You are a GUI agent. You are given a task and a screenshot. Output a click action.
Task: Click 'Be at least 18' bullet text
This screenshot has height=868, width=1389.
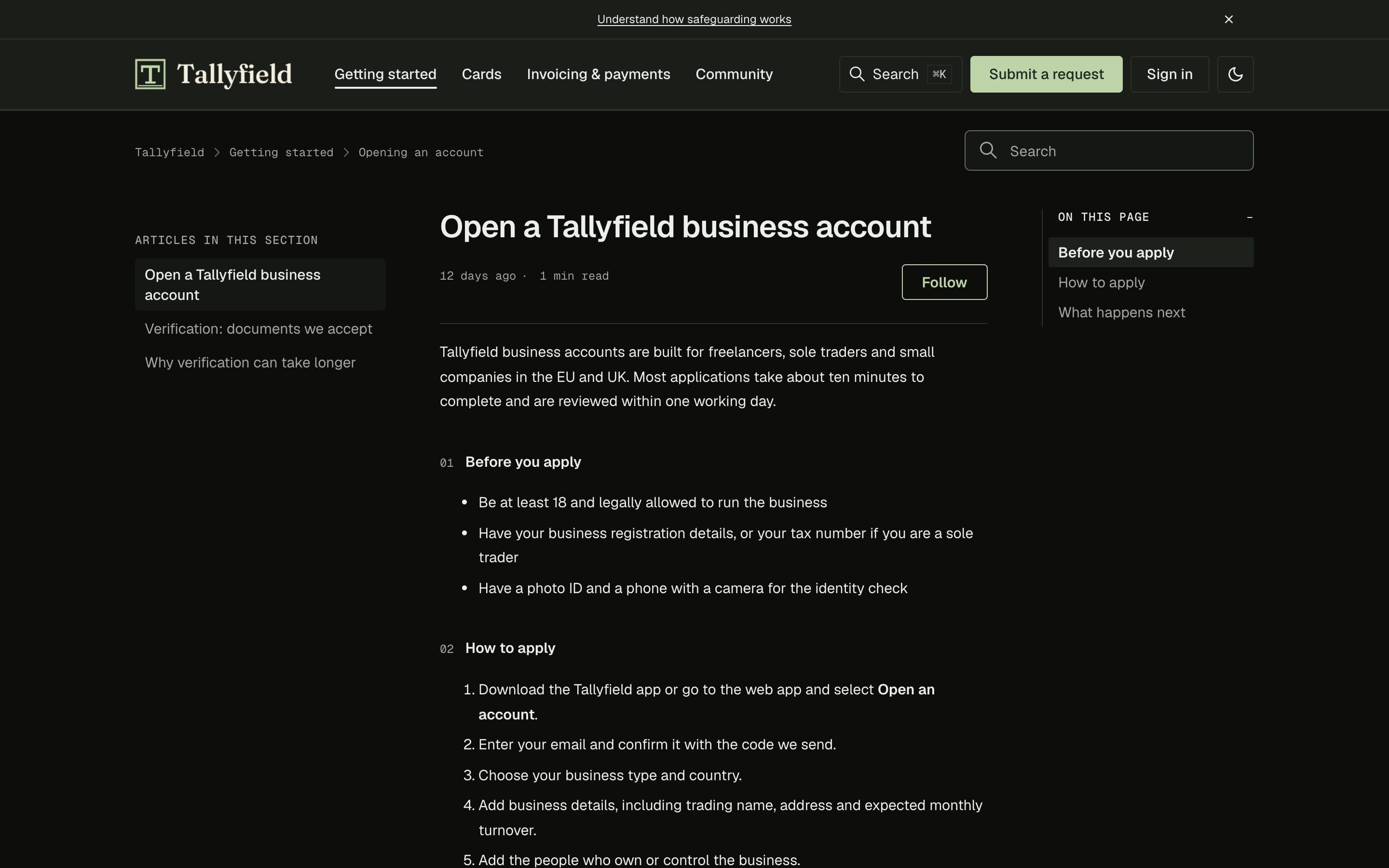click(653, 502)
